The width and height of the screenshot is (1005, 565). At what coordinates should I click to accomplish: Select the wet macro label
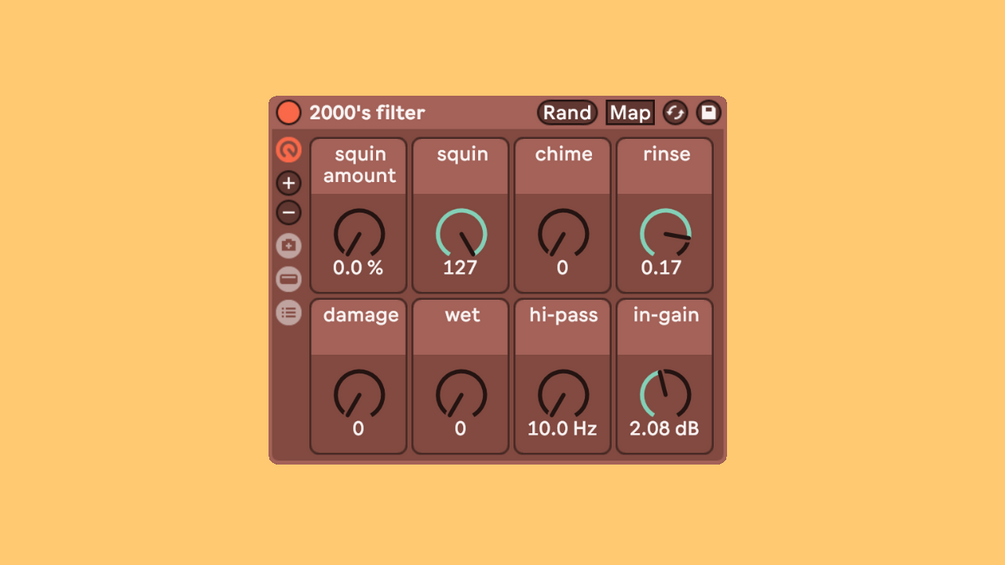click(462, 315)
